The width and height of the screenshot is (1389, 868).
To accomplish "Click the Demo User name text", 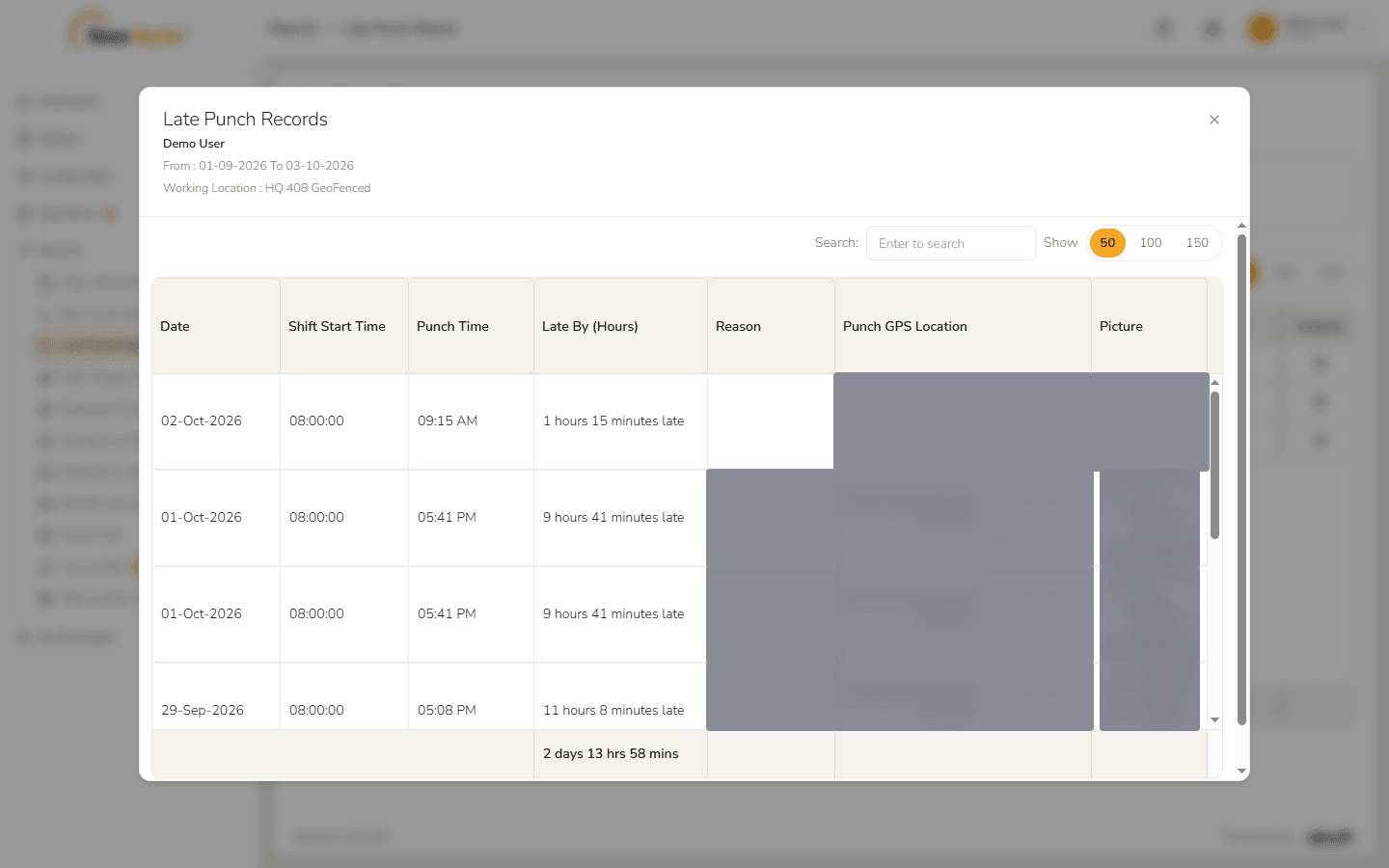I will coord(194,144).
